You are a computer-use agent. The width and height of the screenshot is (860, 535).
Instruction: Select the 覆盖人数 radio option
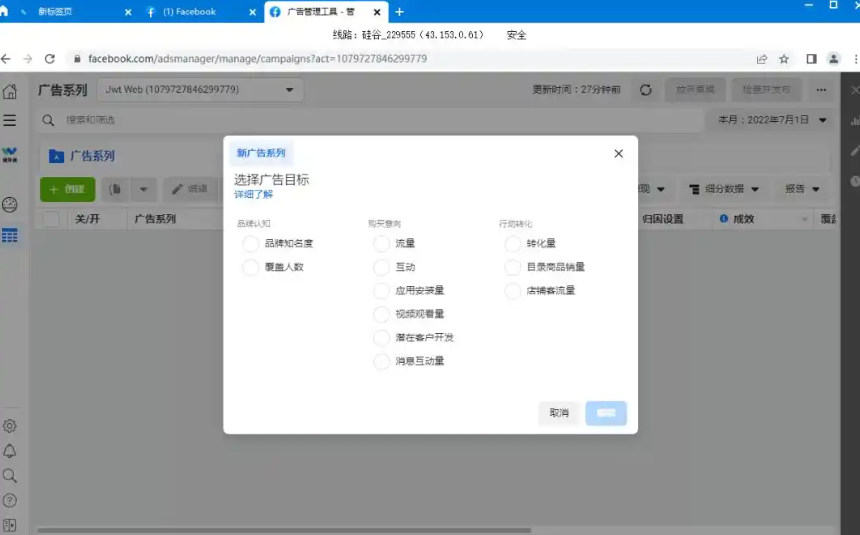(251, 267)
